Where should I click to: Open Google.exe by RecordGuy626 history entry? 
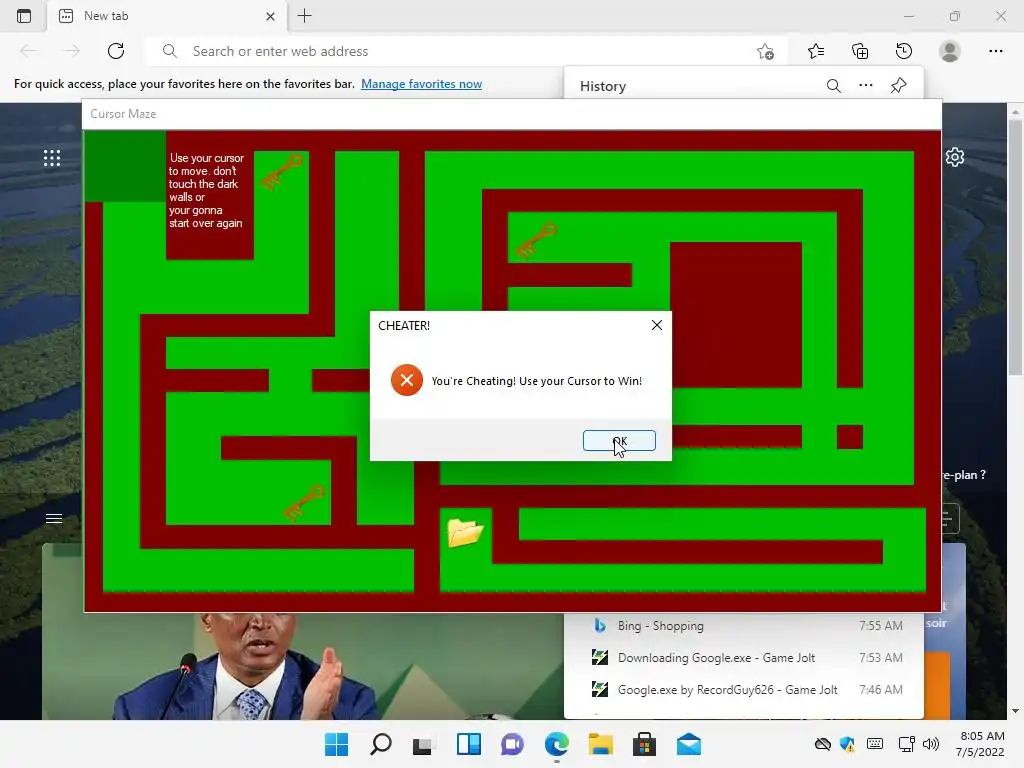tap(744, 690)
